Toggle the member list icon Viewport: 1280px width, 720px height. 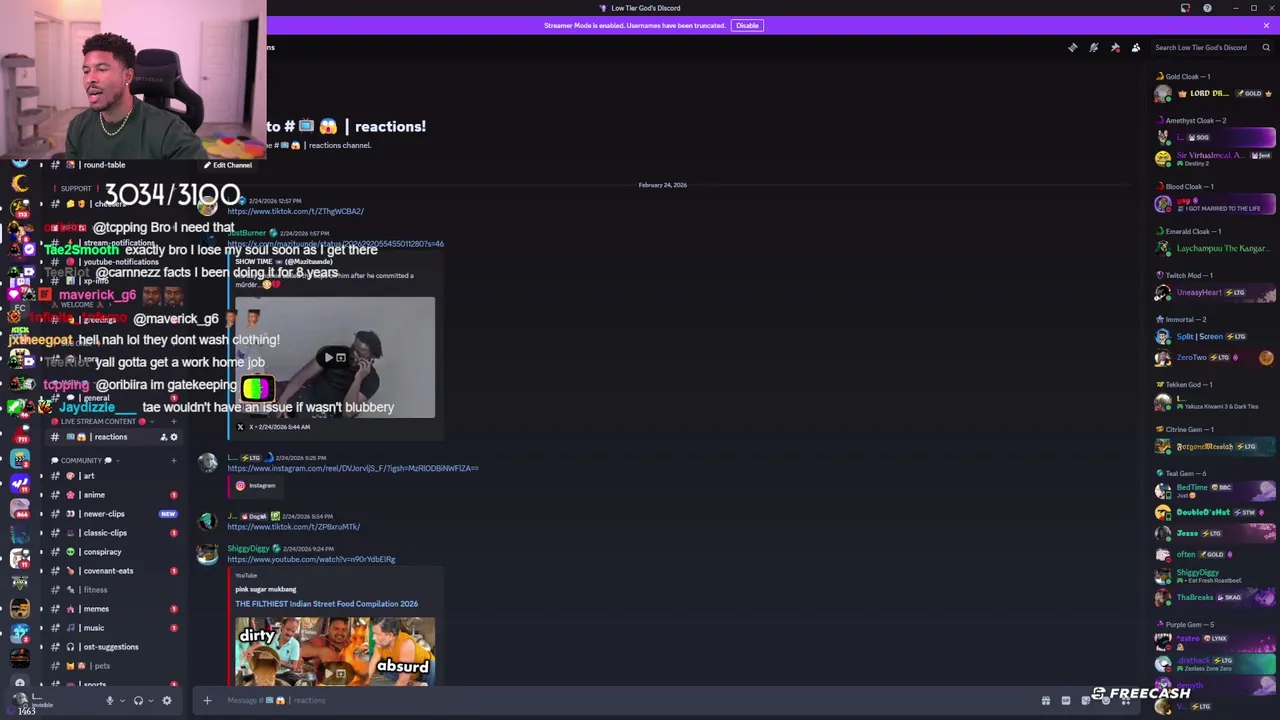(1136, 47)
